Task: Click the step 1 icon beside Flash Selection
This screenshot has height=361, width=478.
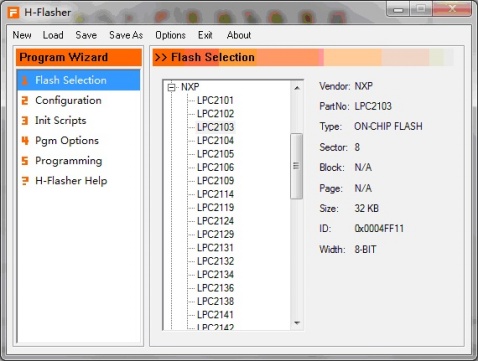Action: pyautogui.click(x=25, y=80)
